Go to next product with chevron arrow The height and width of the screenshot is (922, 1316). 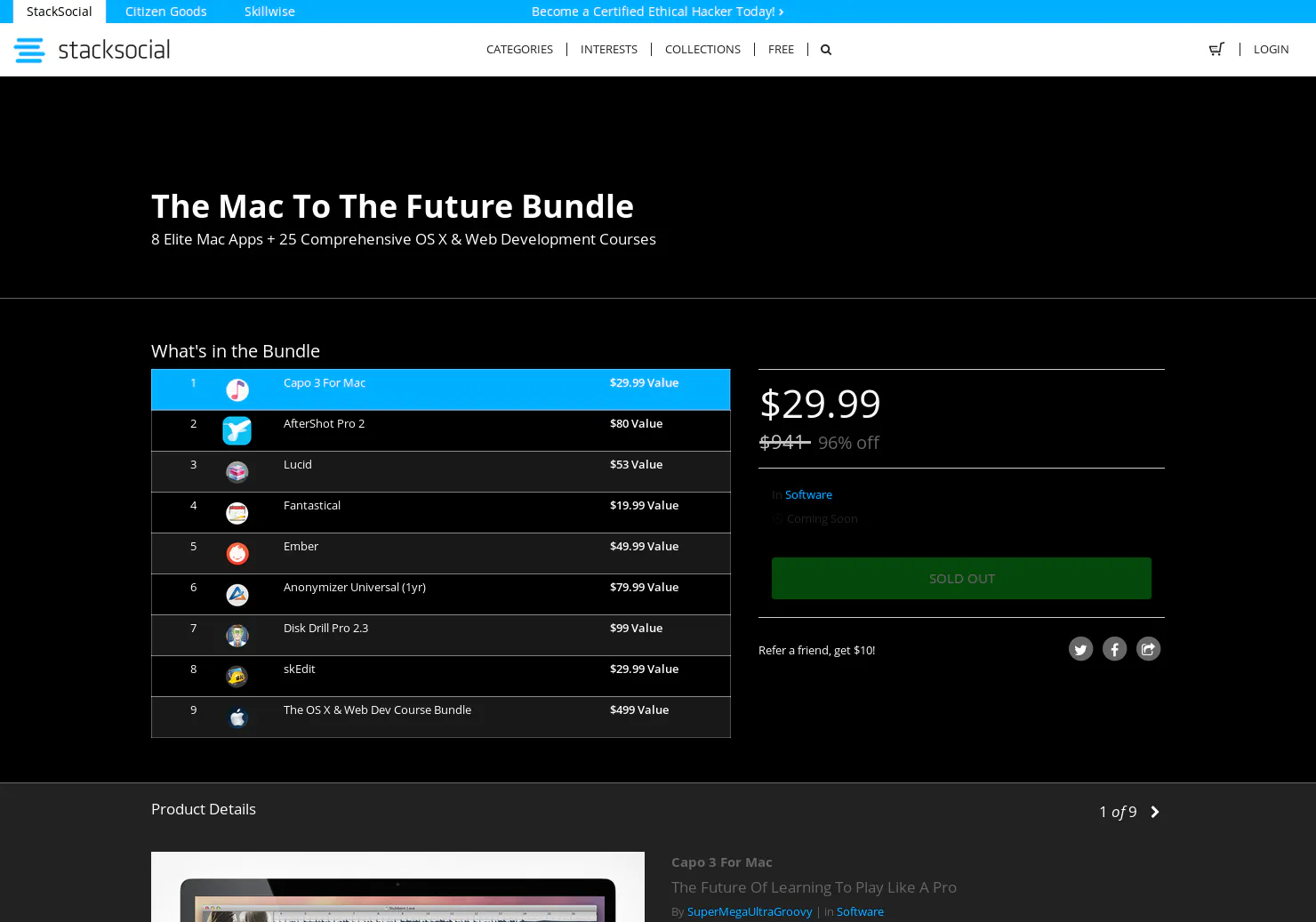(1155, 812)
